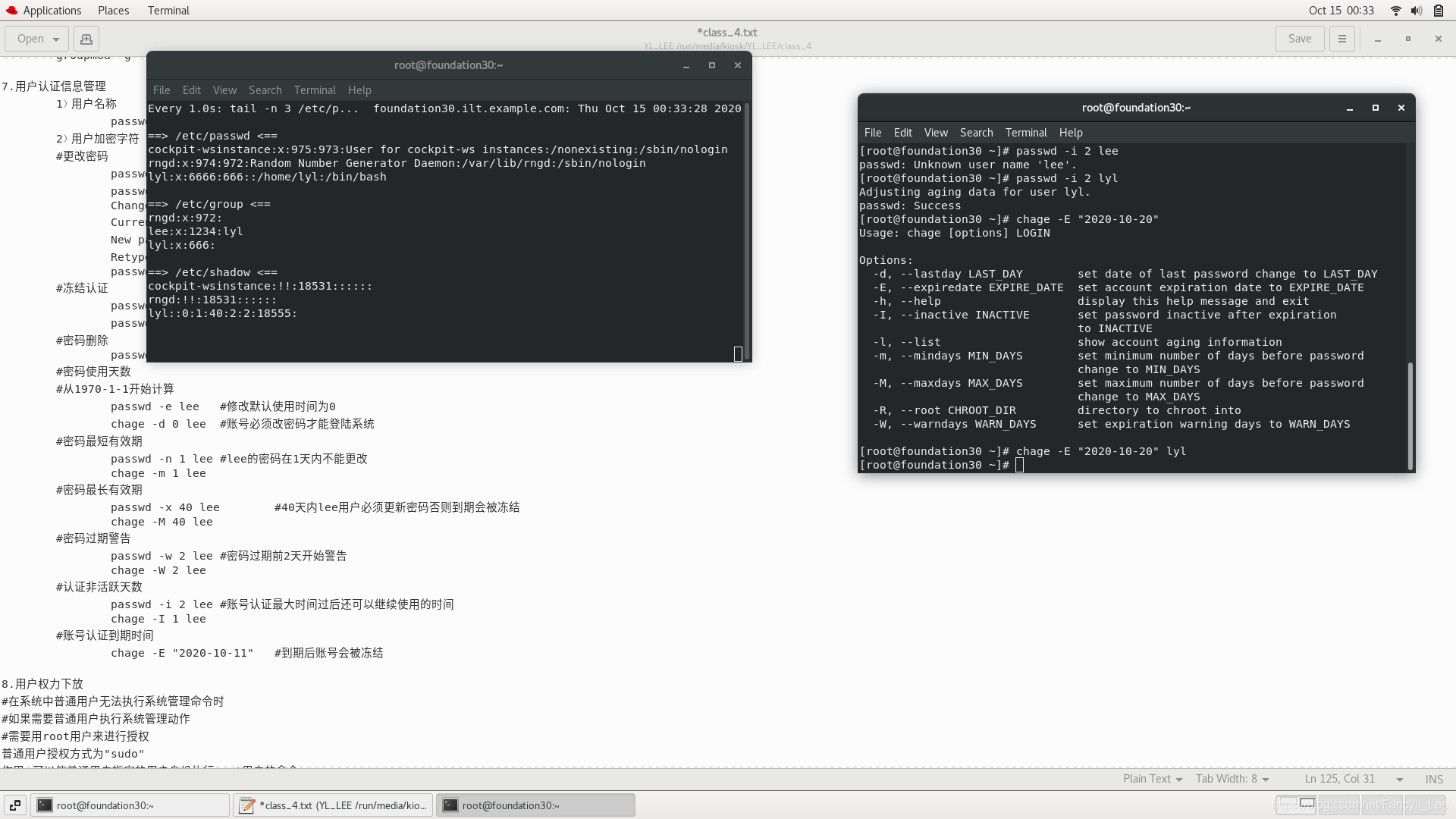This screenshot has width=1456, height=819.
Task: Open the Plain Text language dropdown
Action: 1152,779
